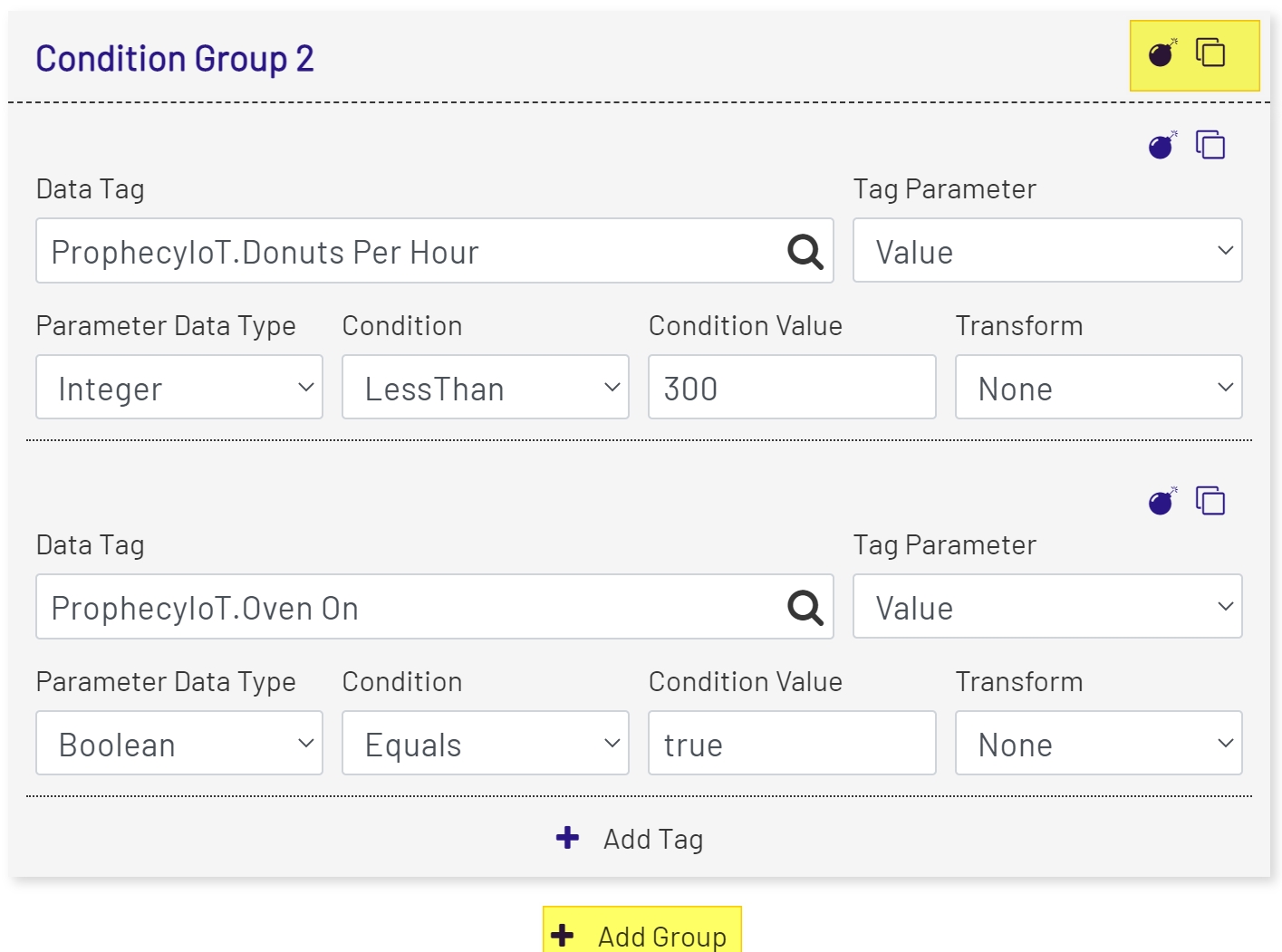Select the Condition Value field containing 300
Viewport: 1282px width, 952px height.
click(791, 388)
